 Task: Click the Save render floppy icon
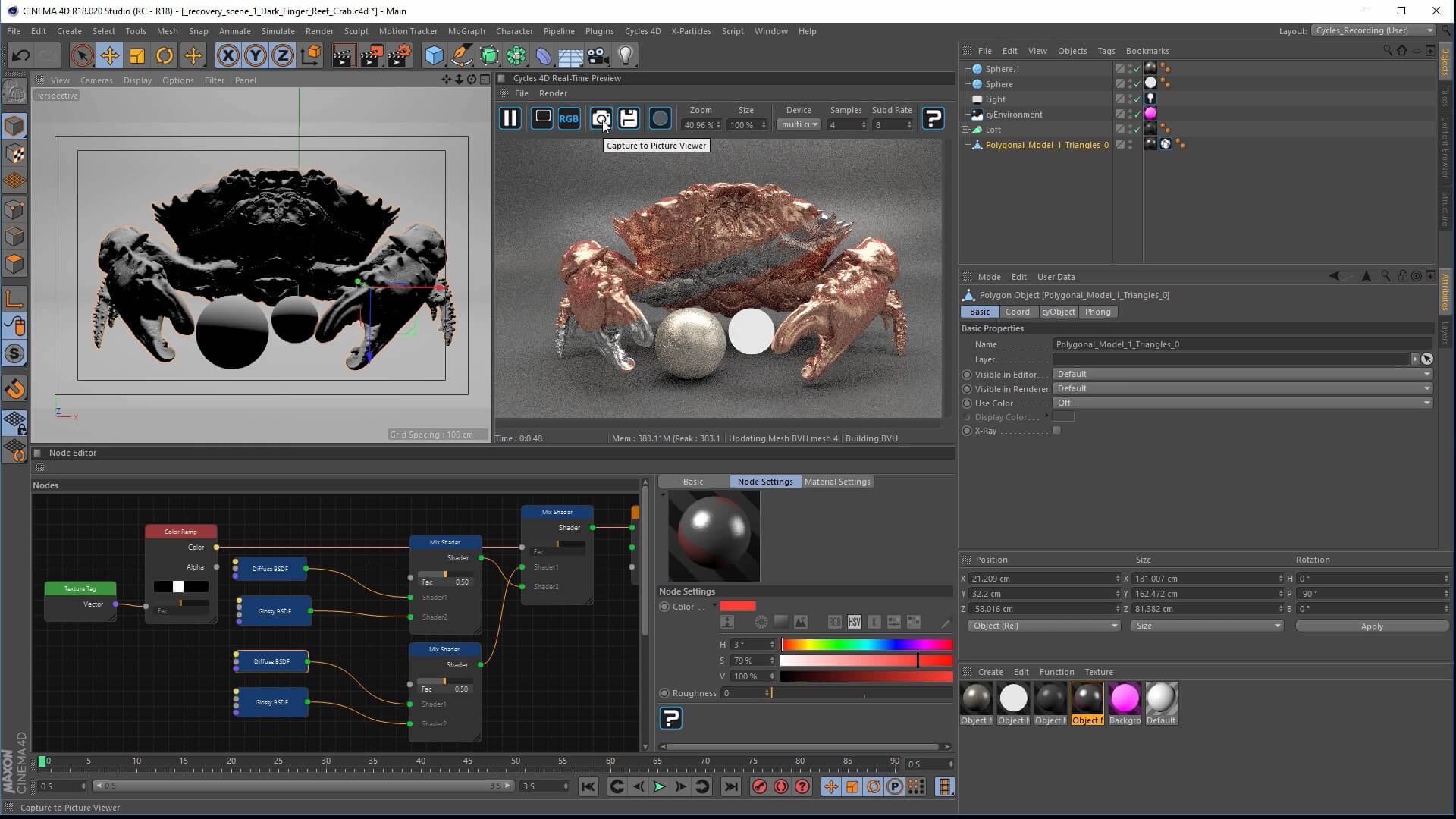coord(629,118)
